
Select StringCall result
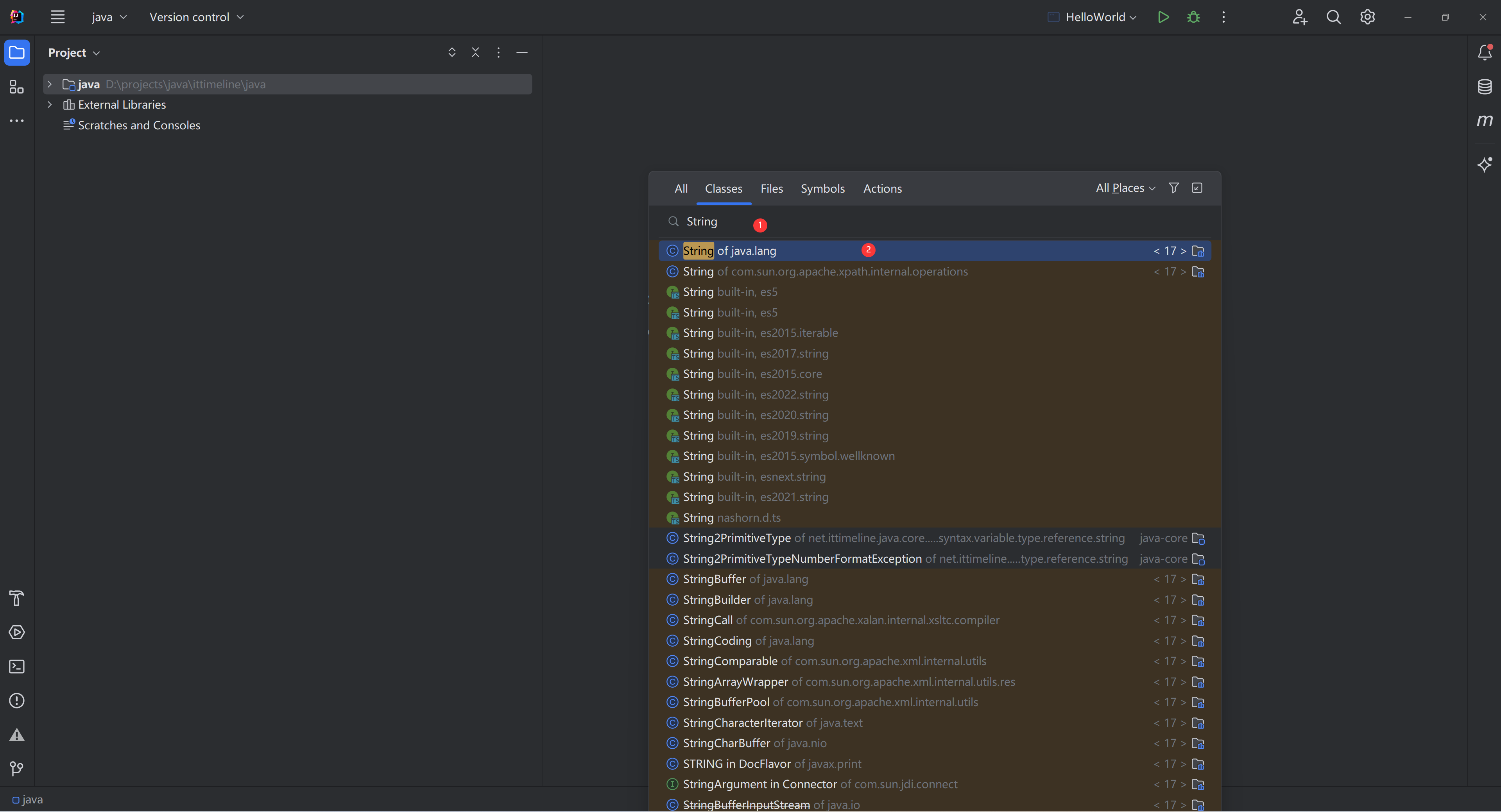[x=935, y=620]
